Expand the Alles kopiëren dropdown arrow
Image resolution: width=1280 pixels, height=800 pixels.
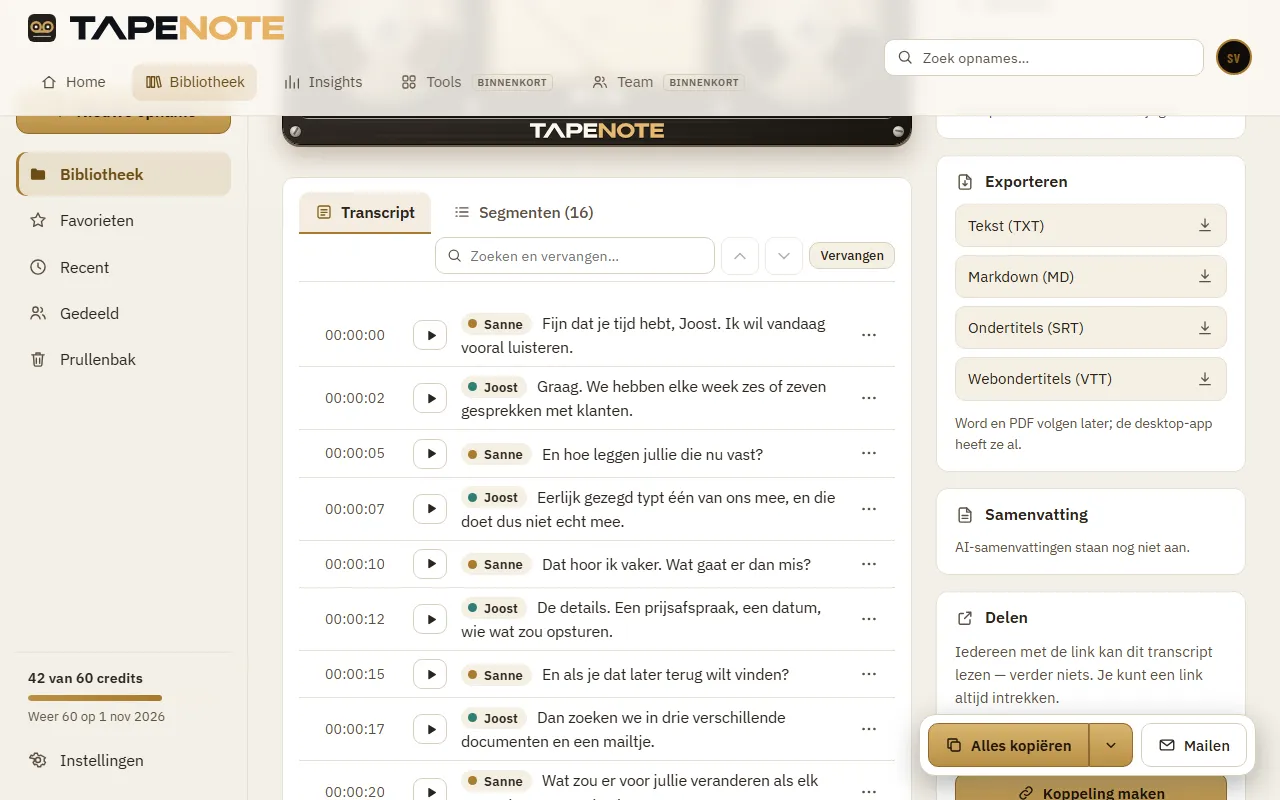click(1111, 745)
